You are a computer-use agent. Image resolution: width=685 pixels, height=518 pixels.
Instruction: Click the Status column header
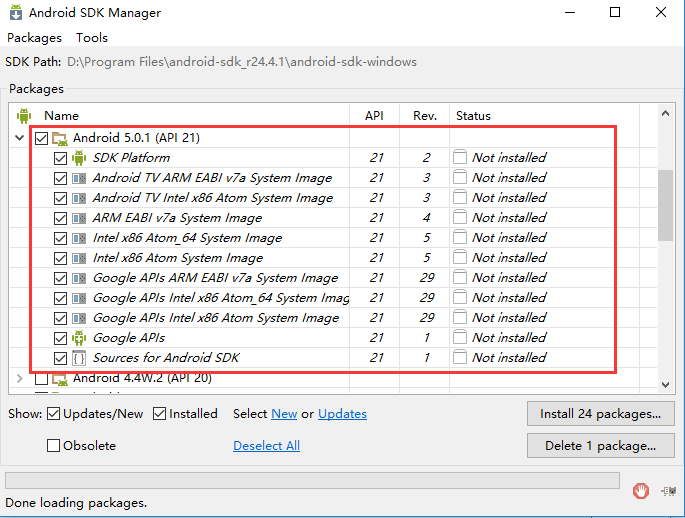tap(473, 116)
